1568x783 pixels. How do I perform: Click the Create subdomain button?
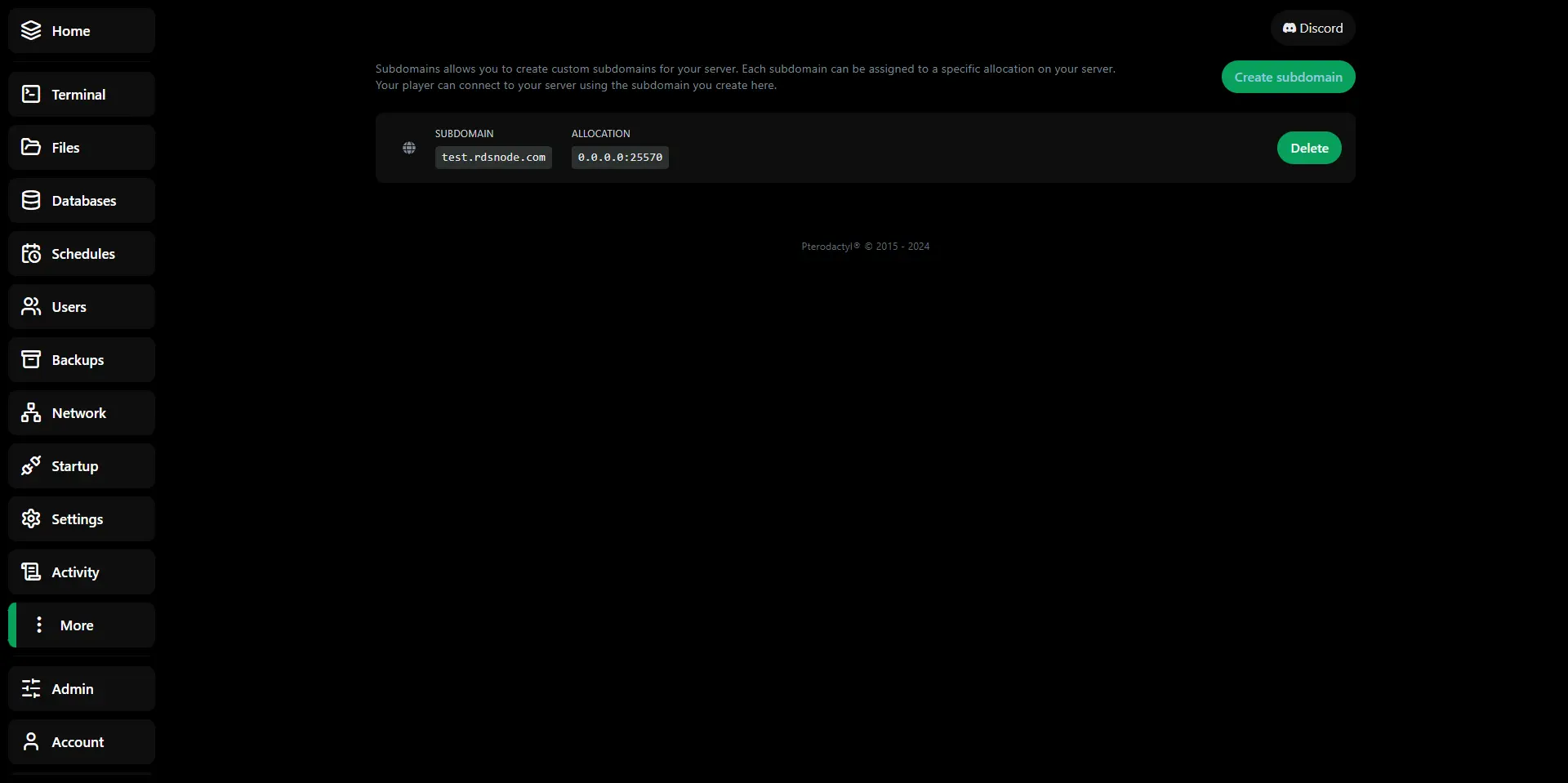coord(1288,76)
